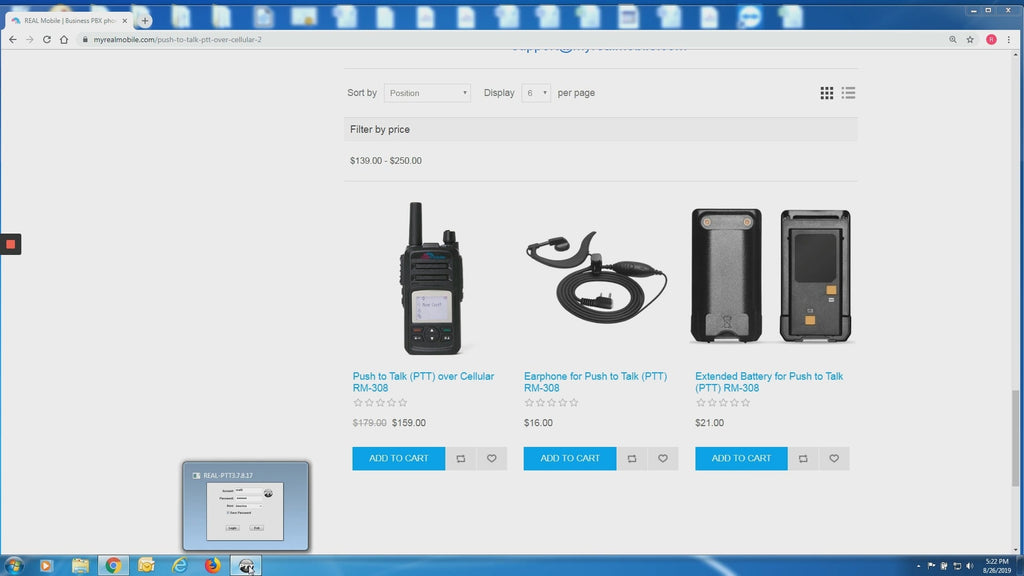Add Push to Talk RM-308 to cart
This screenshot has width=1024, height=576.
pos(398,458)
